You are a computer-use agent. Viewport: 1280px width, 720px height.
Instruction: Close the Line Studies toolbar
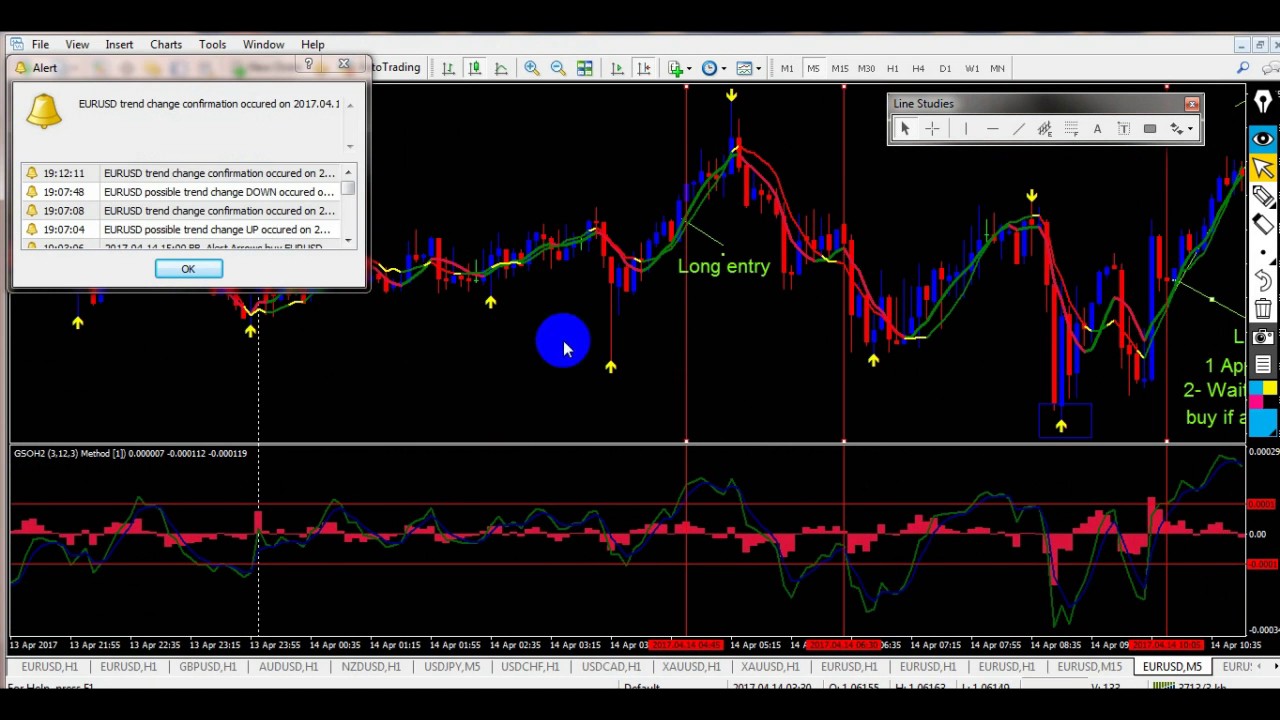coord(1192,104)
